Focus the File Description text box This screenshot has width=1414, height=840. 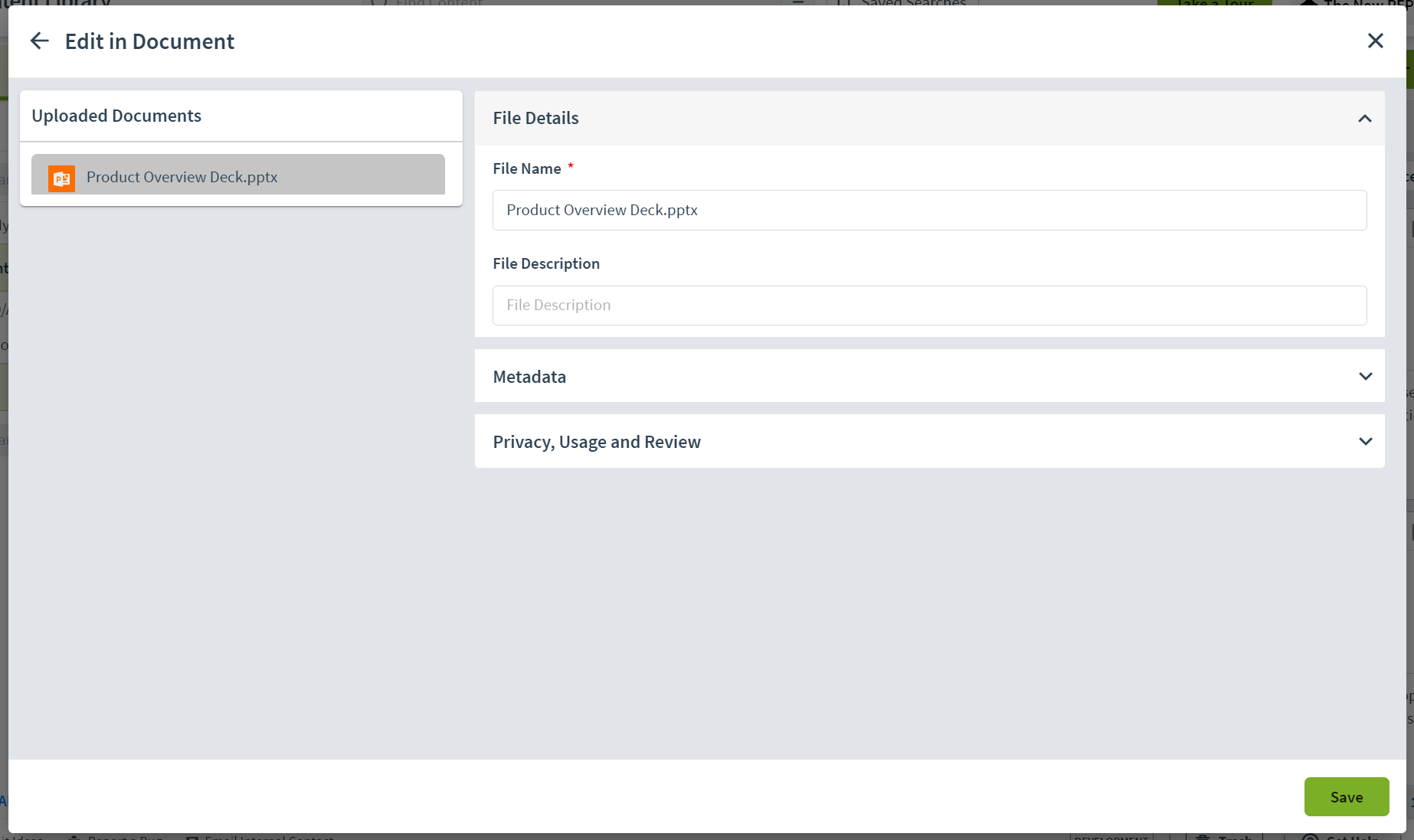click(929, 306)
